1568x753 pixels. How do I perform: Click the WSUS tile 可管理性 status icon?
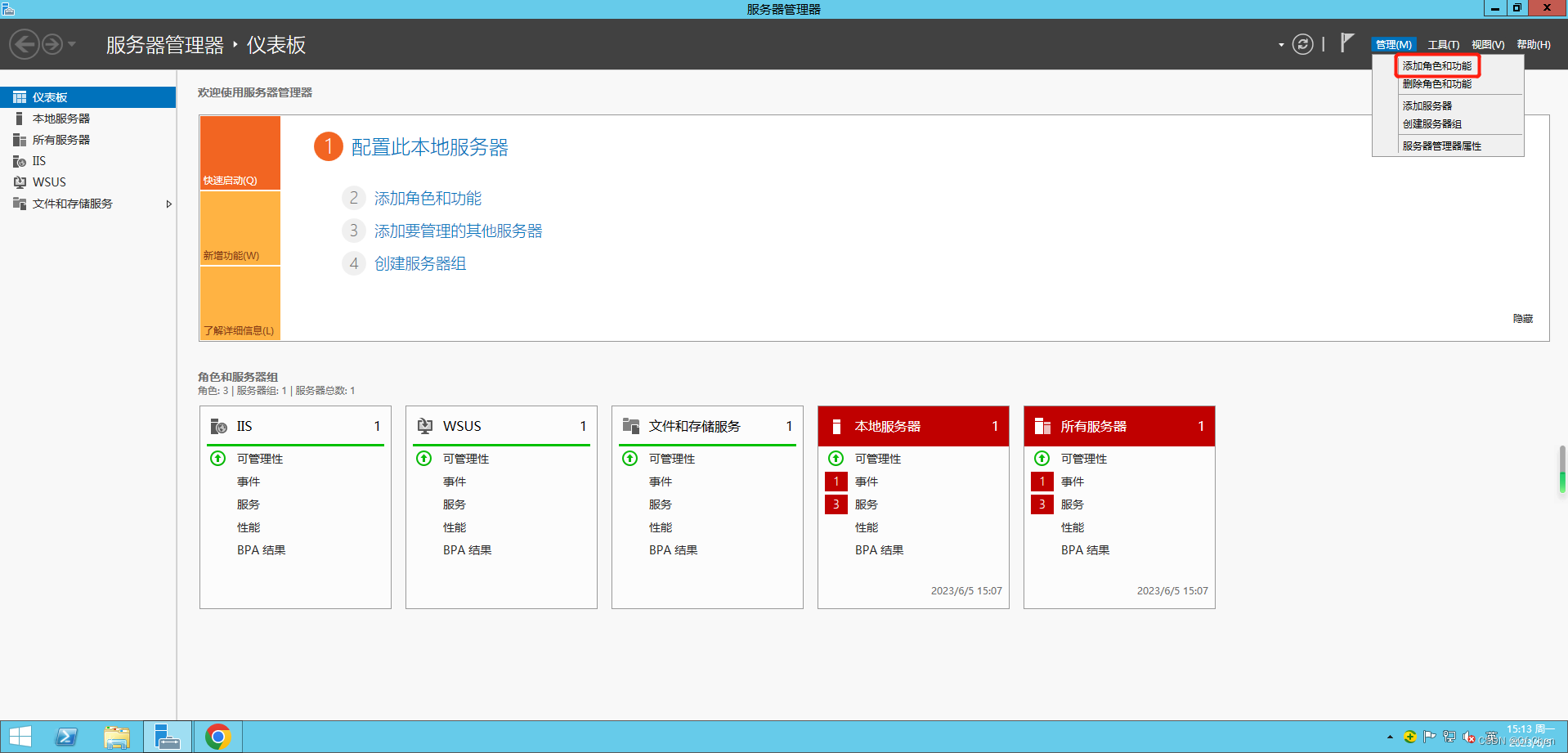click(424, 459)
